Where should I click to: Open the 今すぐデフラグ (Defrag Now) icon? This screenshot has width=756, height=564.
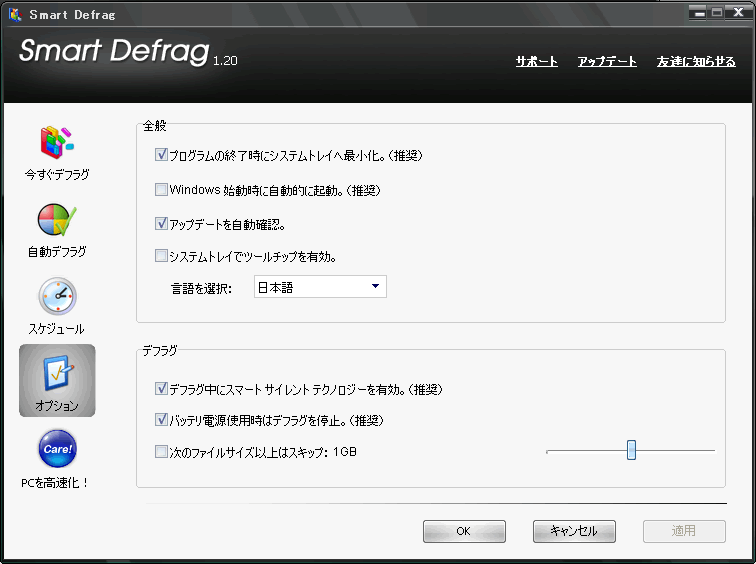[57, 143]
